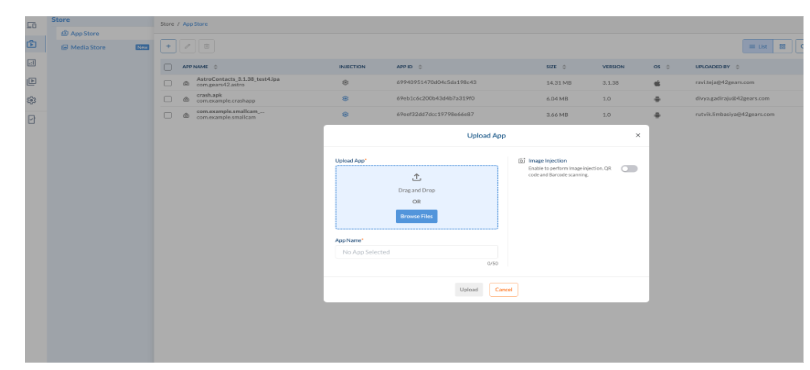Click the pencil edit app button

tap(187, 46)
